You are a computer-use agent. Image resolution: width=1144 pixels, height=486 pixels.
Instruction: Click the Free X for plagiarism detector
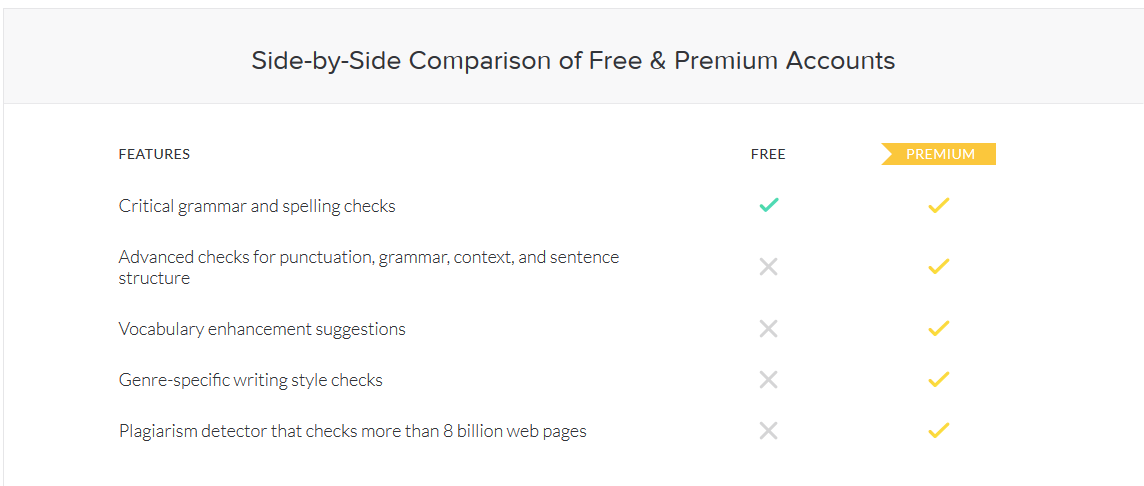click(x=768, y=431)
